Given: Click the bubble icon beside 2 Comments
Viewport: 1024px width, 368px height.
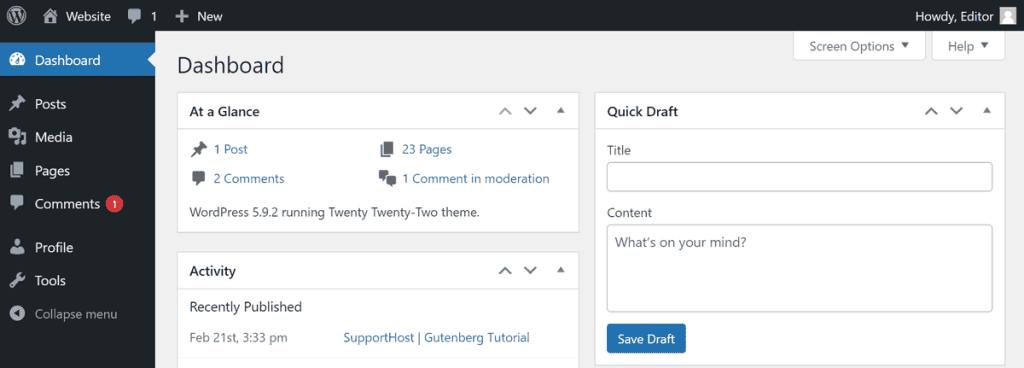Looking at the screenshot, I should click(x=199, y=179).
